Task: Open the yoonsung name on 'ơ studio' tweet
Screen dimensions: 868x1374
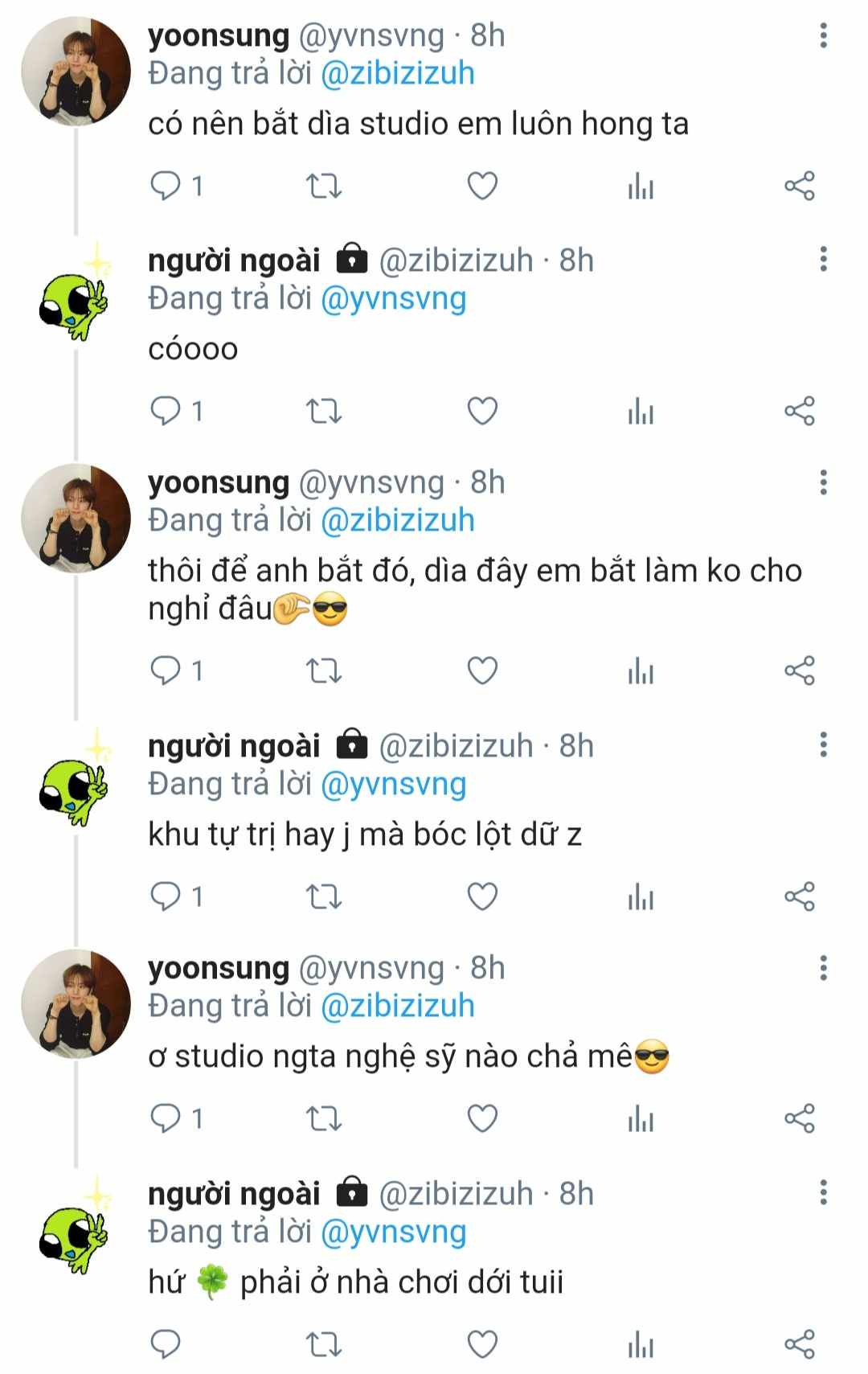Action: tap(218, 968)
